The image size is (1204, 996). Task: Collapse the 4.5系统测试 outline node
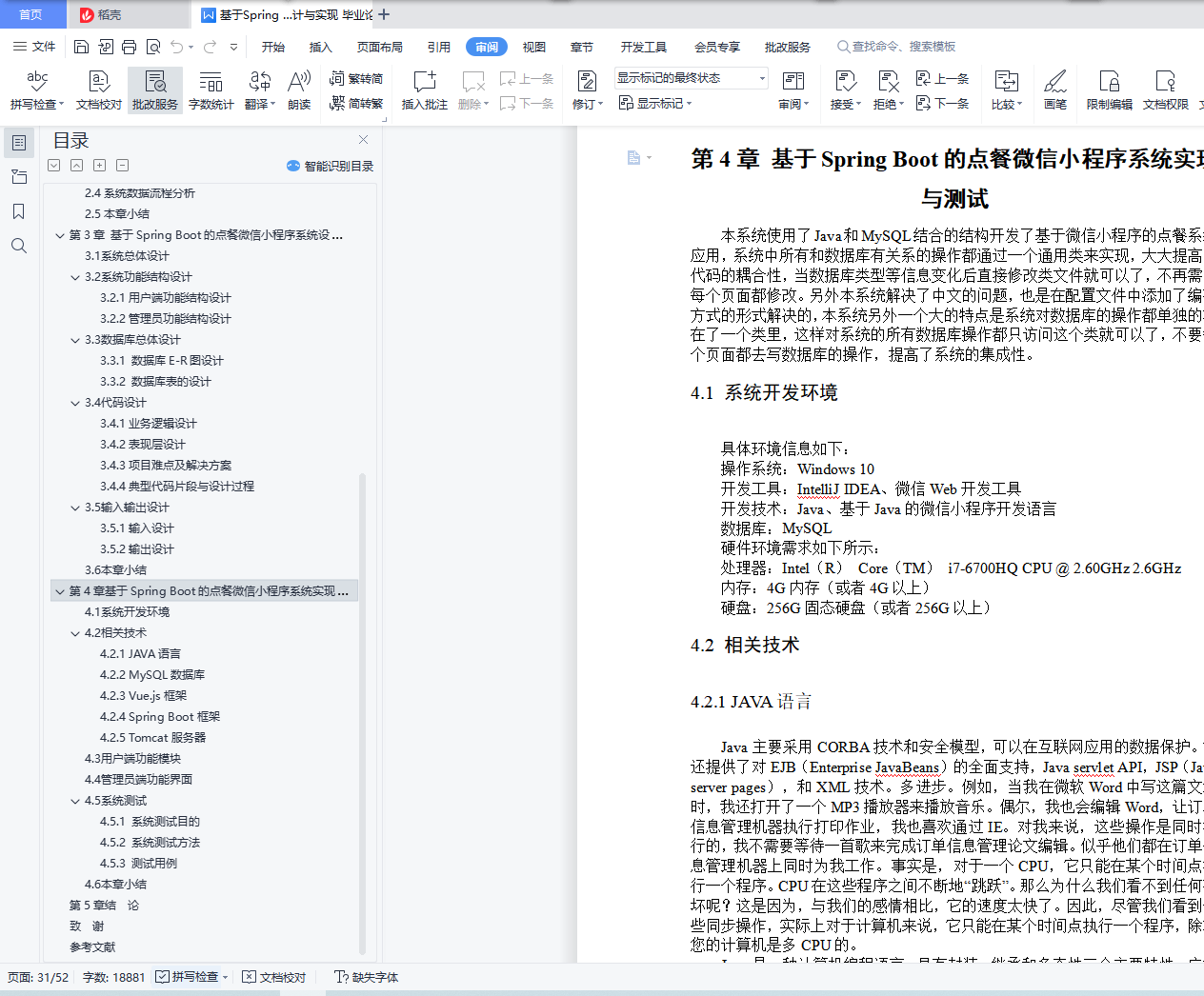coord(75,801)
